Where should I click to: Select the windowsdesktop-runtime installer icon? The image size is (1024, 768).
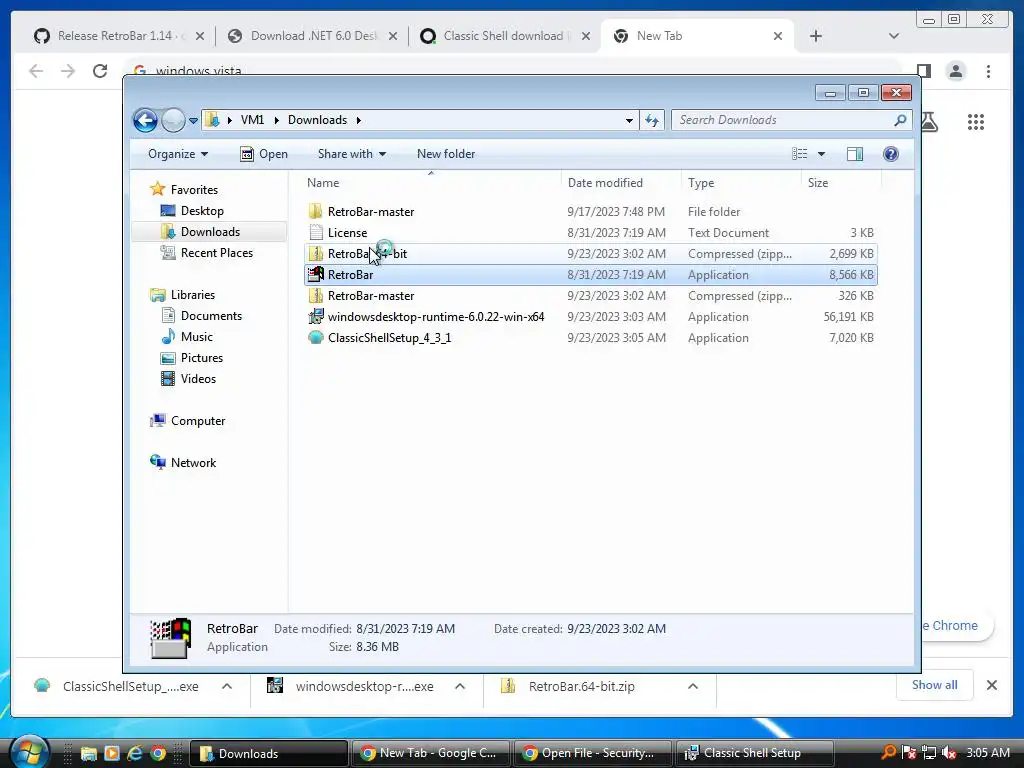[315, 317]
